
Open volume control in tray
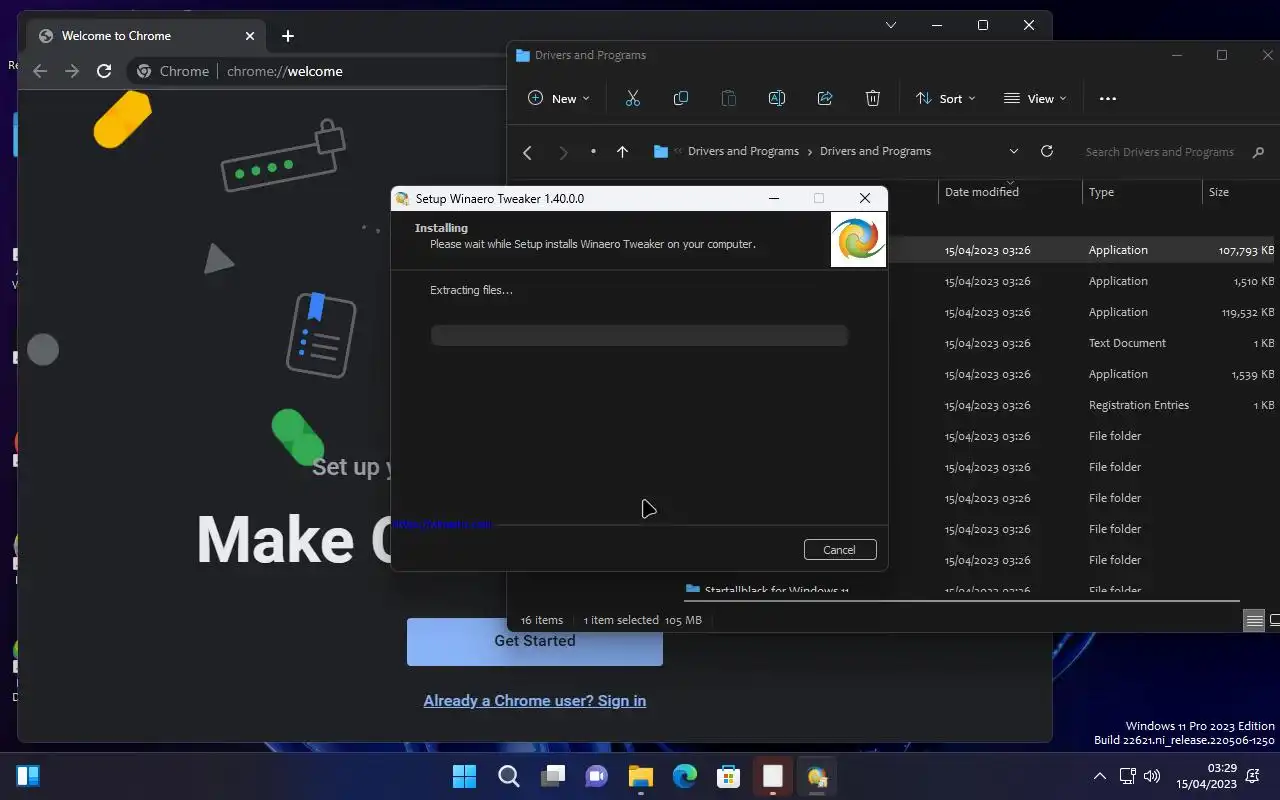click(1151, 776)
